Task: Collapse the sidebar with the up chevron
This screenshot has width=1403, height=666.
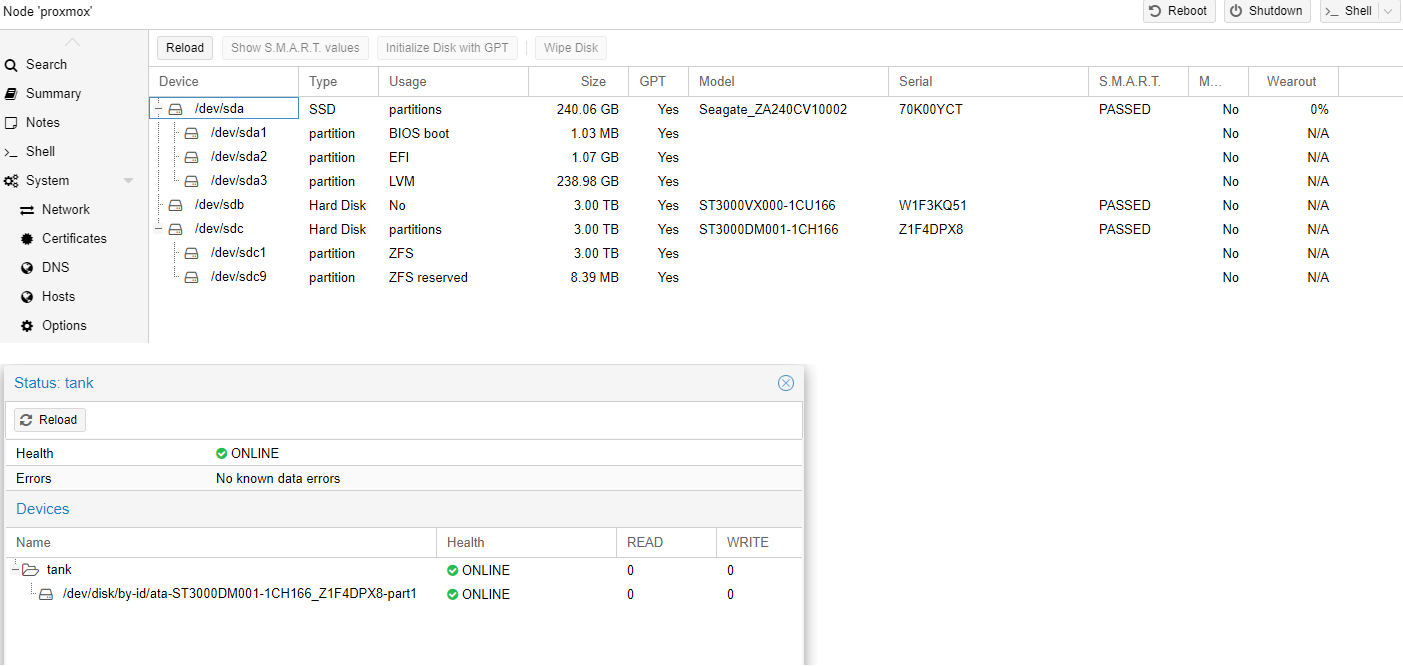Action: tap(73, 42)
